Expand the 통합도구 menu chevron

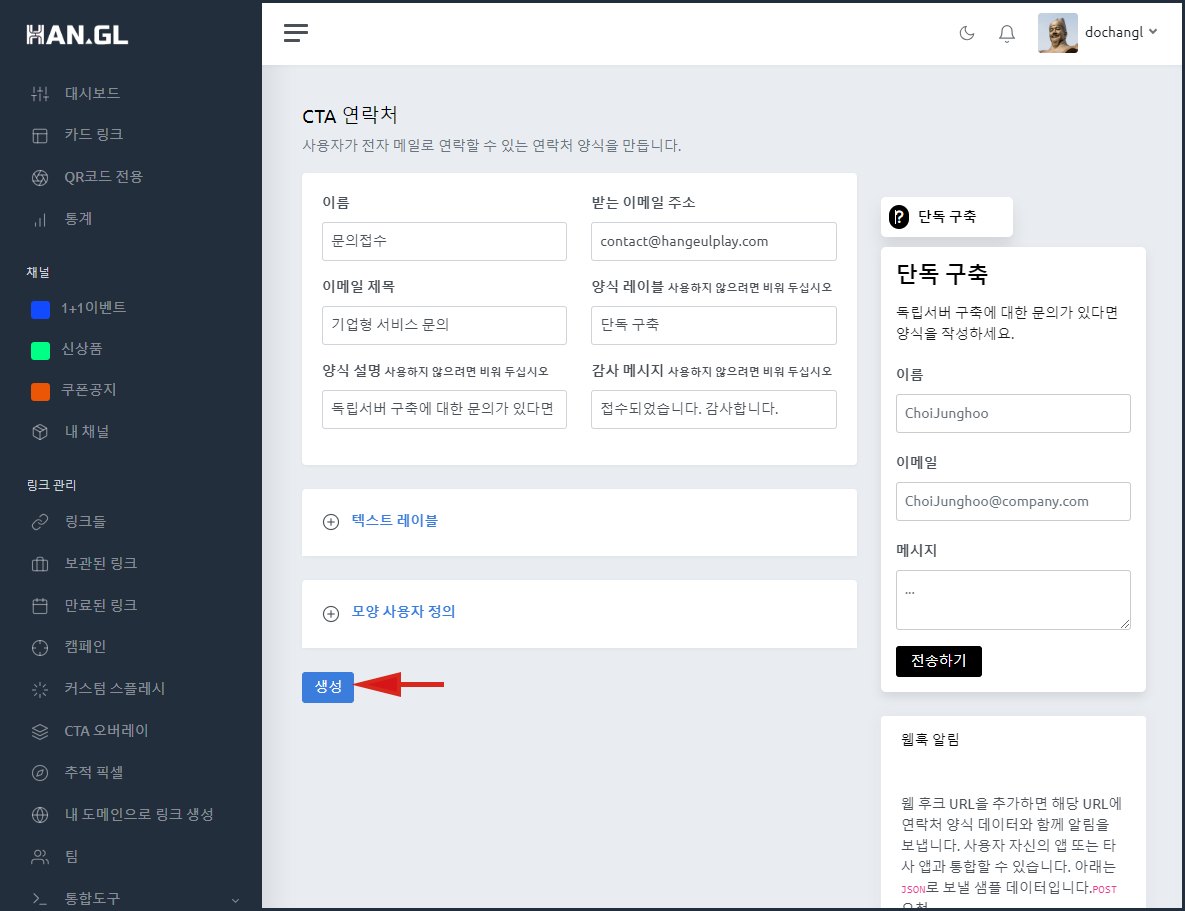235,900
